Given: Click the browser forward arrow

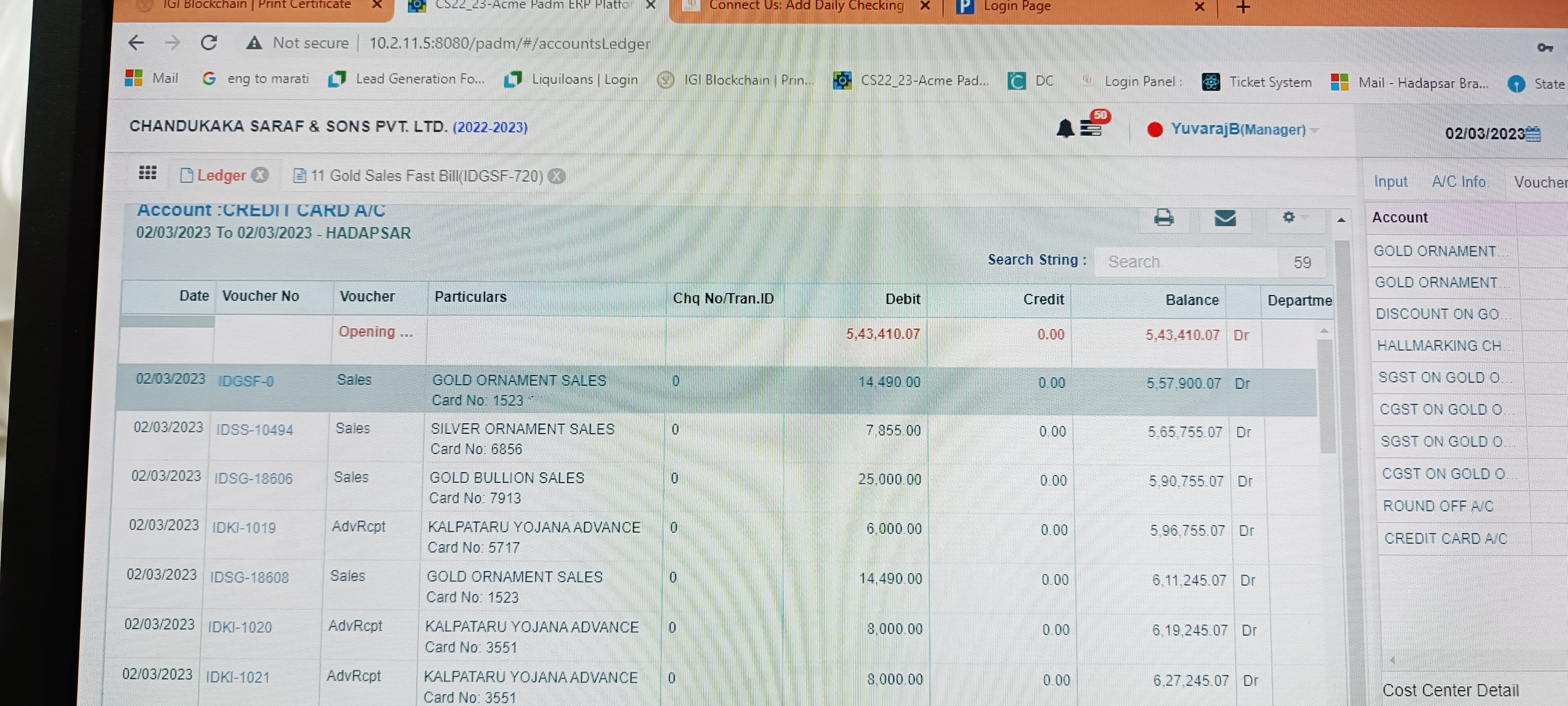Looking at the screenshot, I should [x=173, y=43].
